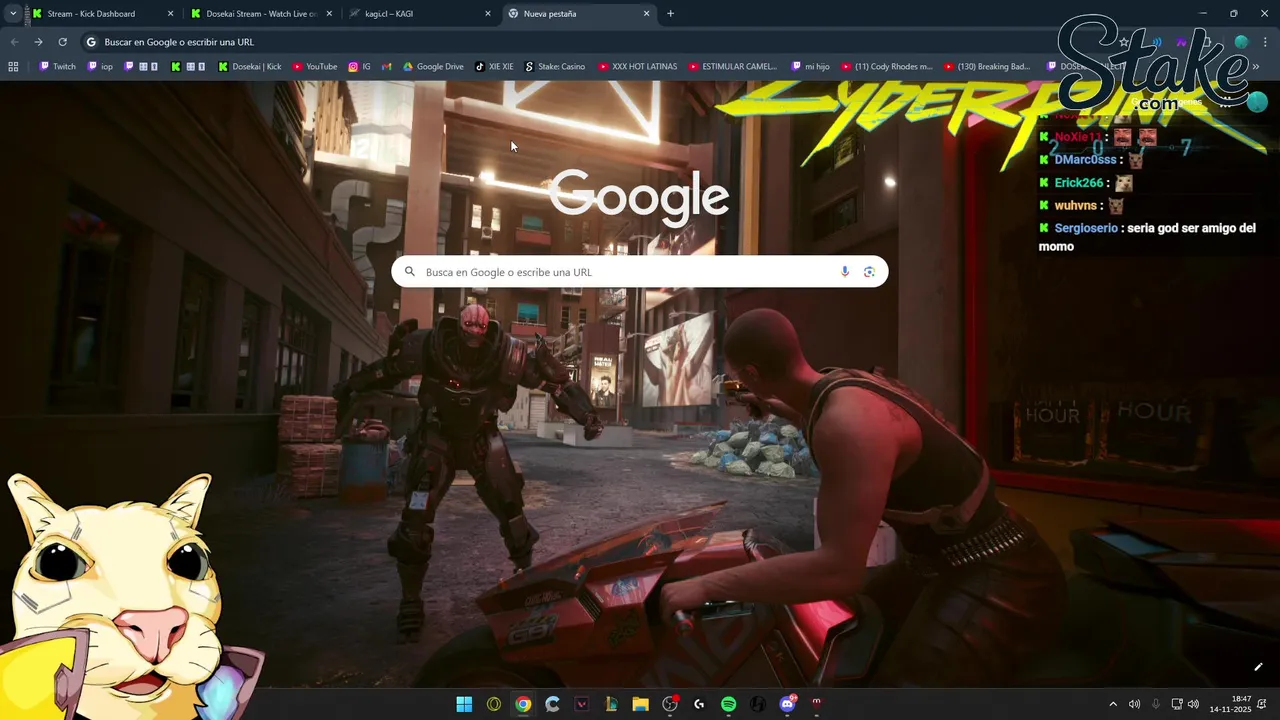This screenshot has height=720, width=1280.
Task: Open the iop bookmark
Action: click(x=101, y=67)
